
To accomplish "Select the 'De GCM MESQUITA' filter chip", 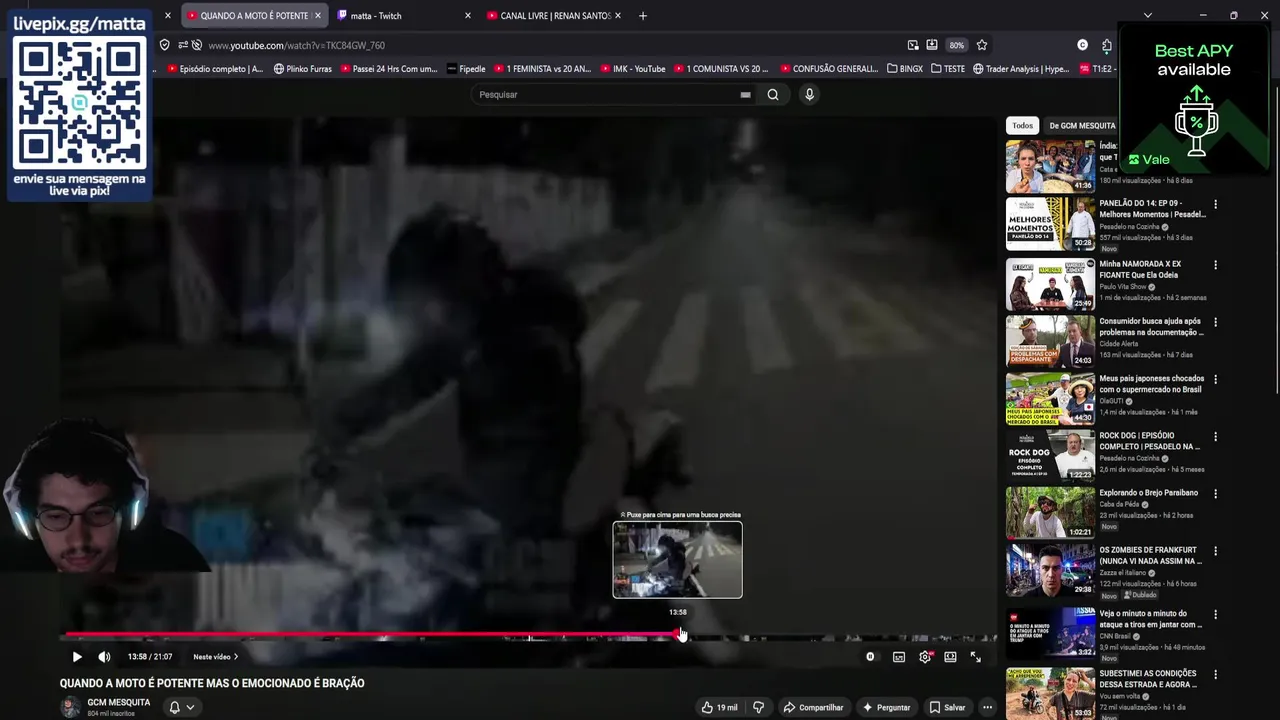I will pyautogui.click(x=1081, y=125).
